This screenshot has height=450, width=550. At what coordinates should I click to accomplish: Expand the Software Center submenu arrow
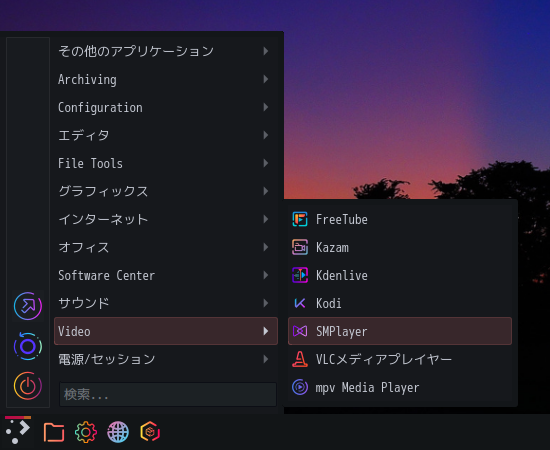266,275
